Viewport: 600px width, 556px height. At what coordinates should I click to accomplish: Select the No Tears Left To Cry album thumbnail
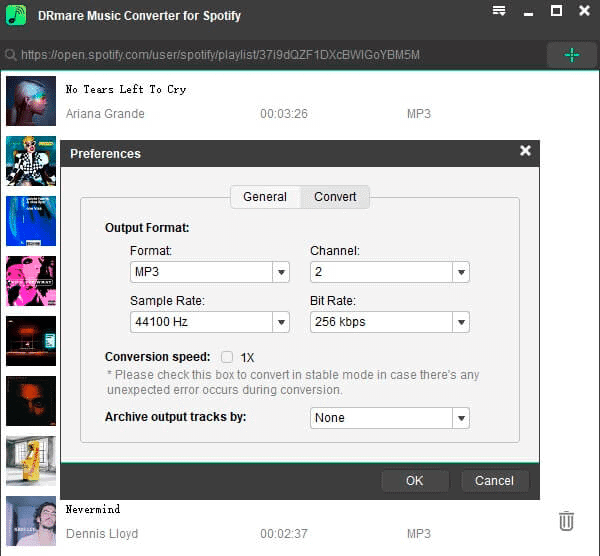coord(31,101)
